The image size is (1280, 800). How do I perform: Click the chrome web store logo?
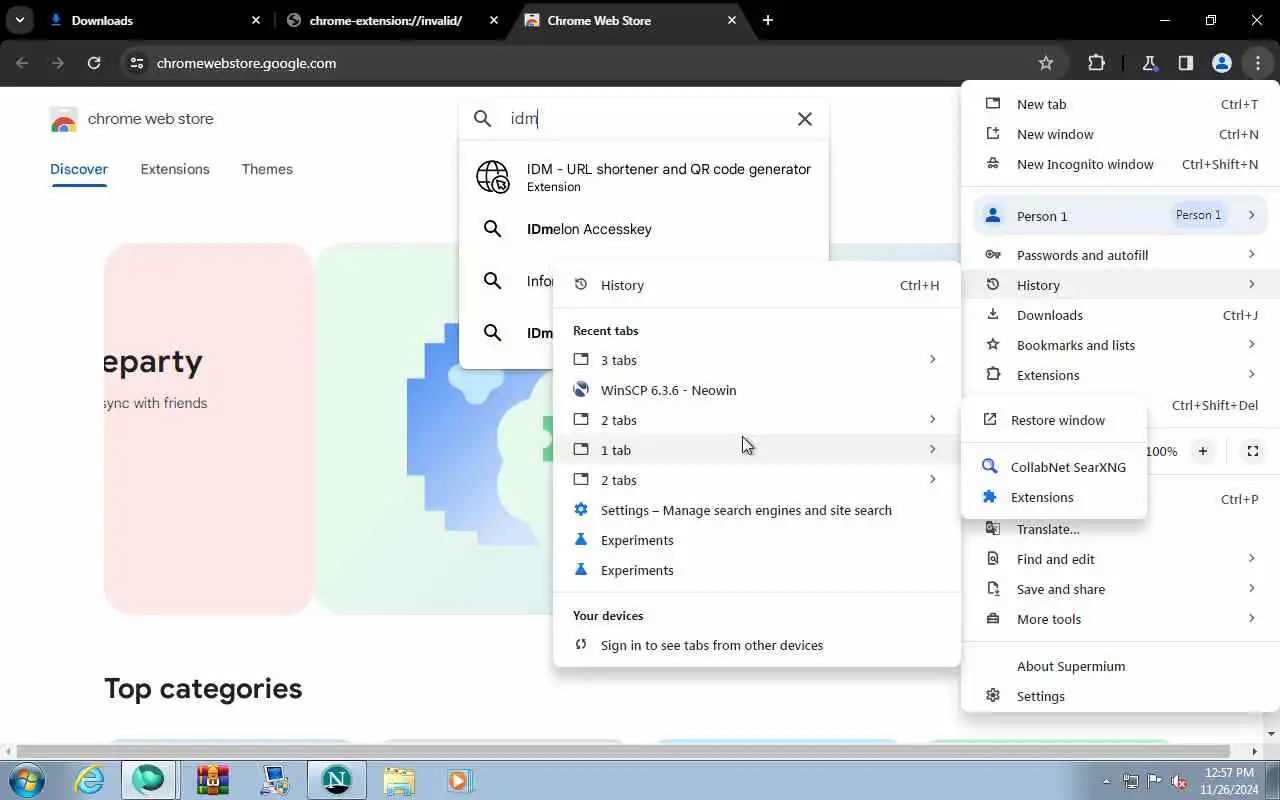click(132, 119)
